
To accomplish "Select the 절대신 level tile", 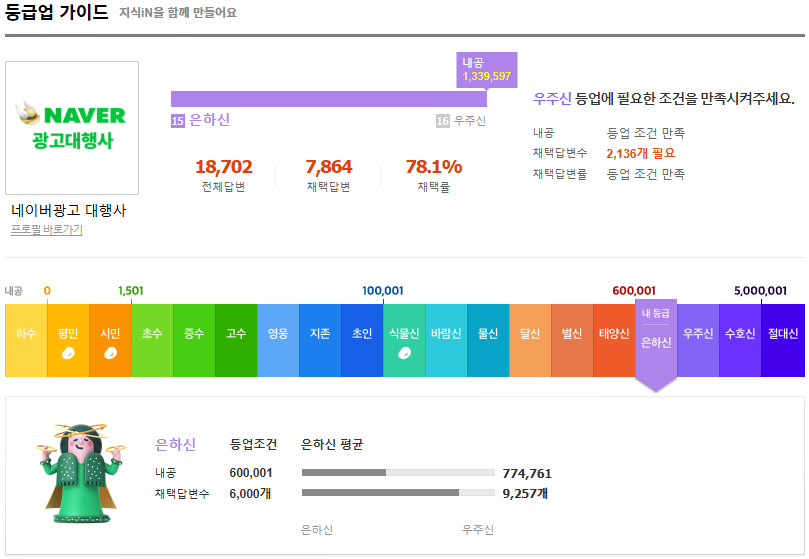I will click(x=782, y=334).
